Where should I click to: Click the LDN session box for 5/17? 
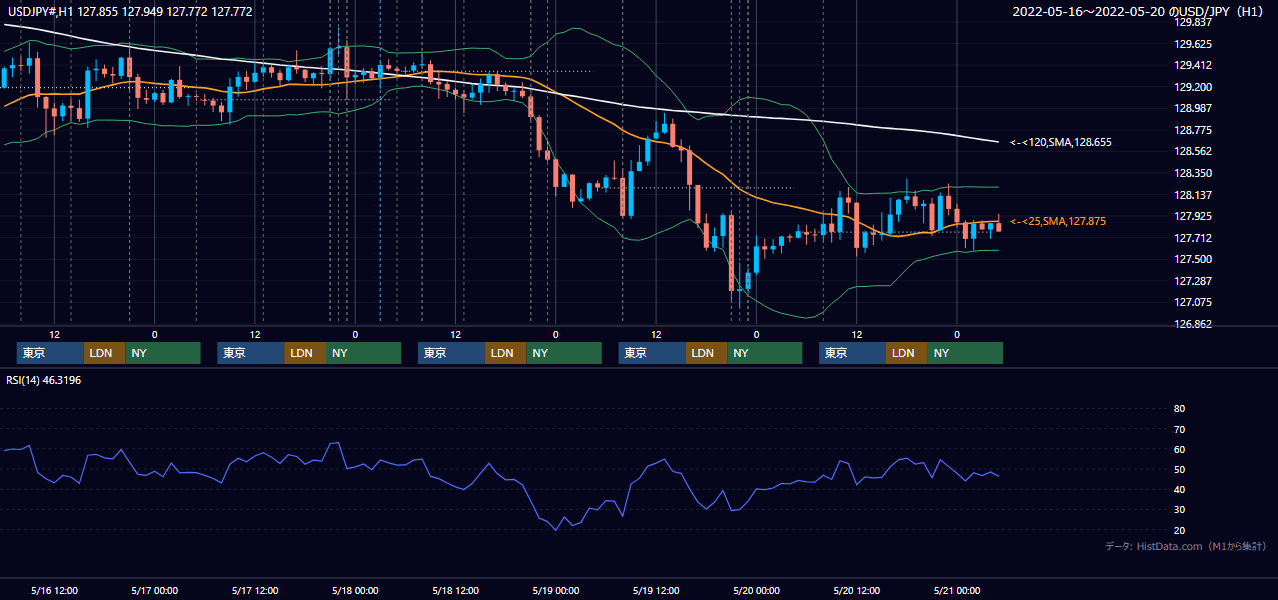tap(305, 353)
